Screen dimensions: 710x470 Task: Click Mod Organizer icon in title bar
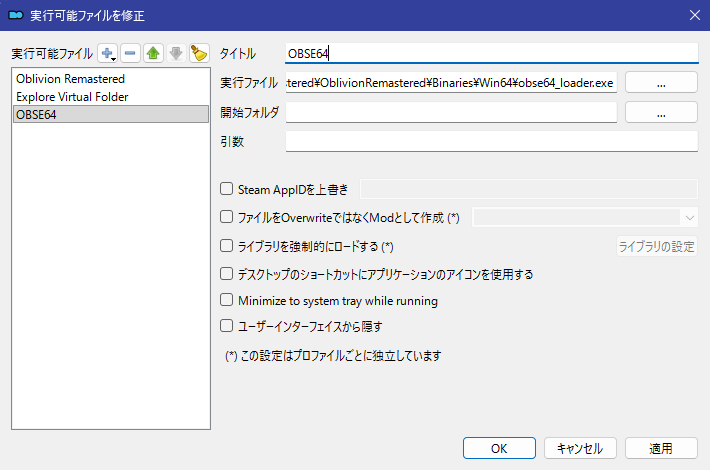(x=16, y=15)
